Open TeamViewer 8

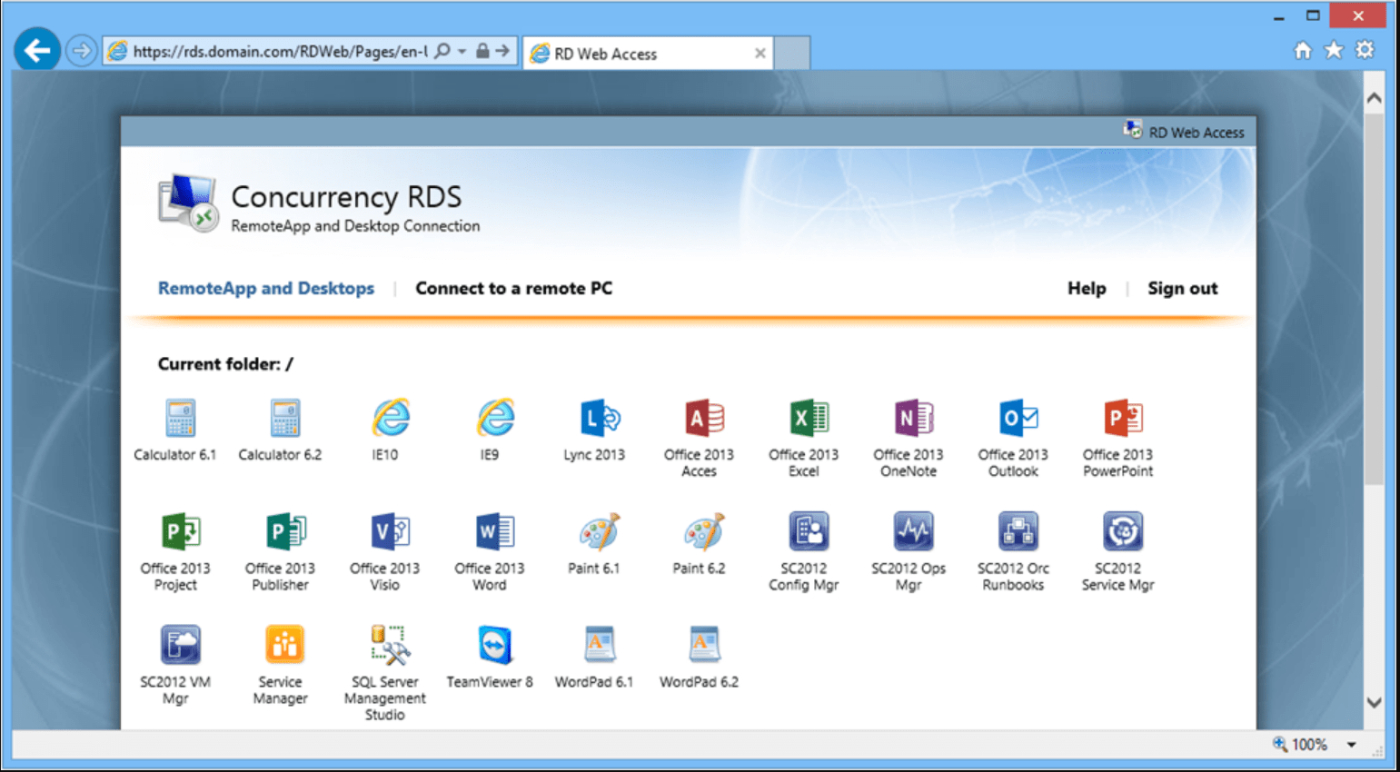(489, 645)
